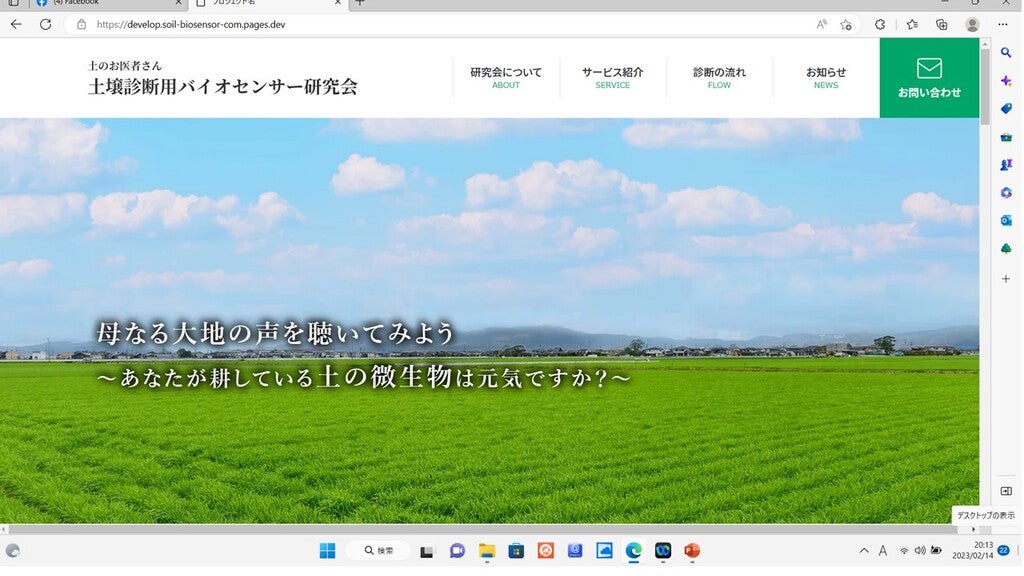This screenshot has width=1024, height=576.
Task: Click the taskbar 検索 search box
Action: 379,551
